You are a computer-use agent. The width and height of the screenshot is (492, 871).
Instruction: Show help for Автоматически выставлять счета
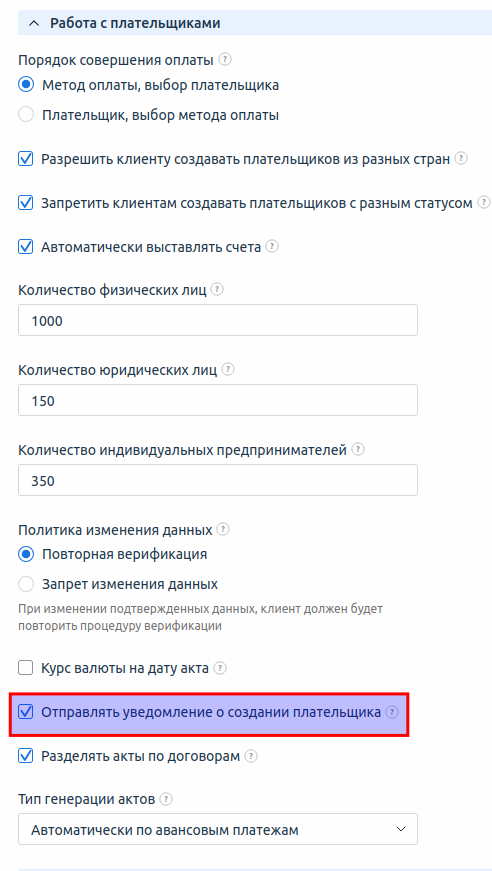pyautogui.click(x=272, y=246)
